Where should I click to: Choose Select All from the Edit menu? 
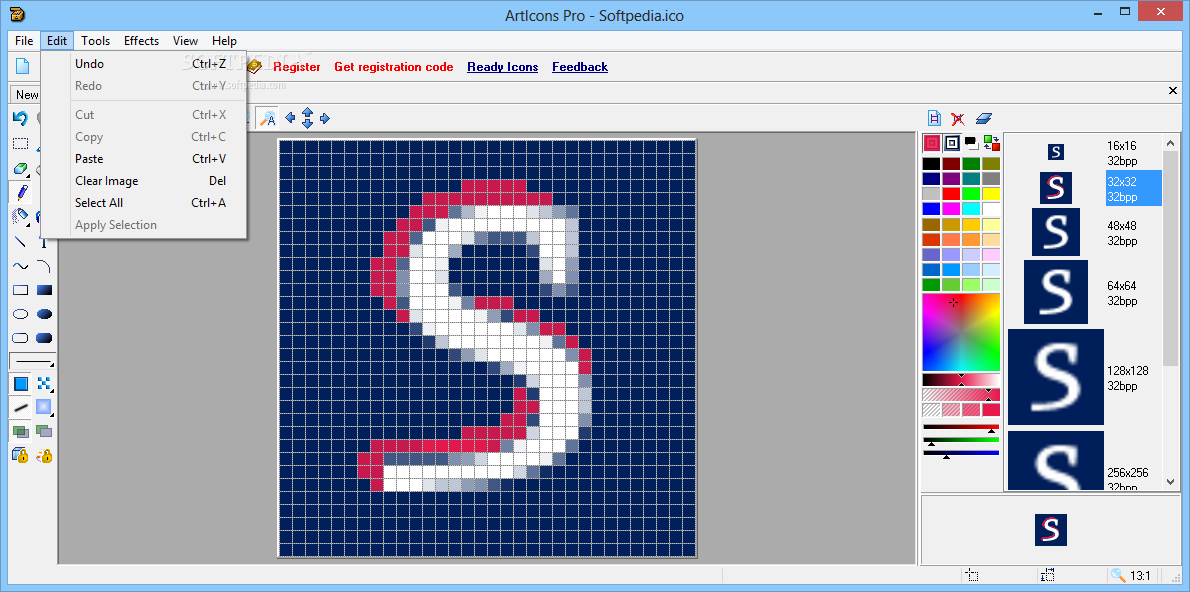click(x=143, y=203)
